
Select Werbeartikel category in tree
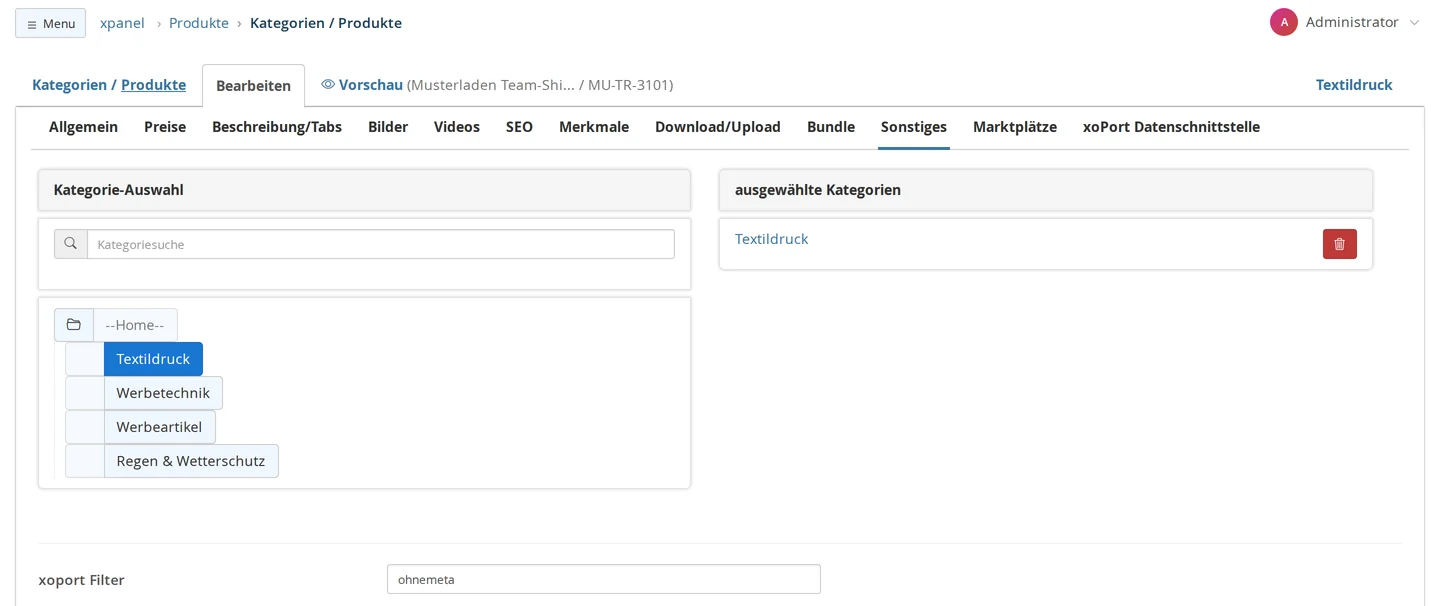tap(159, 427)
